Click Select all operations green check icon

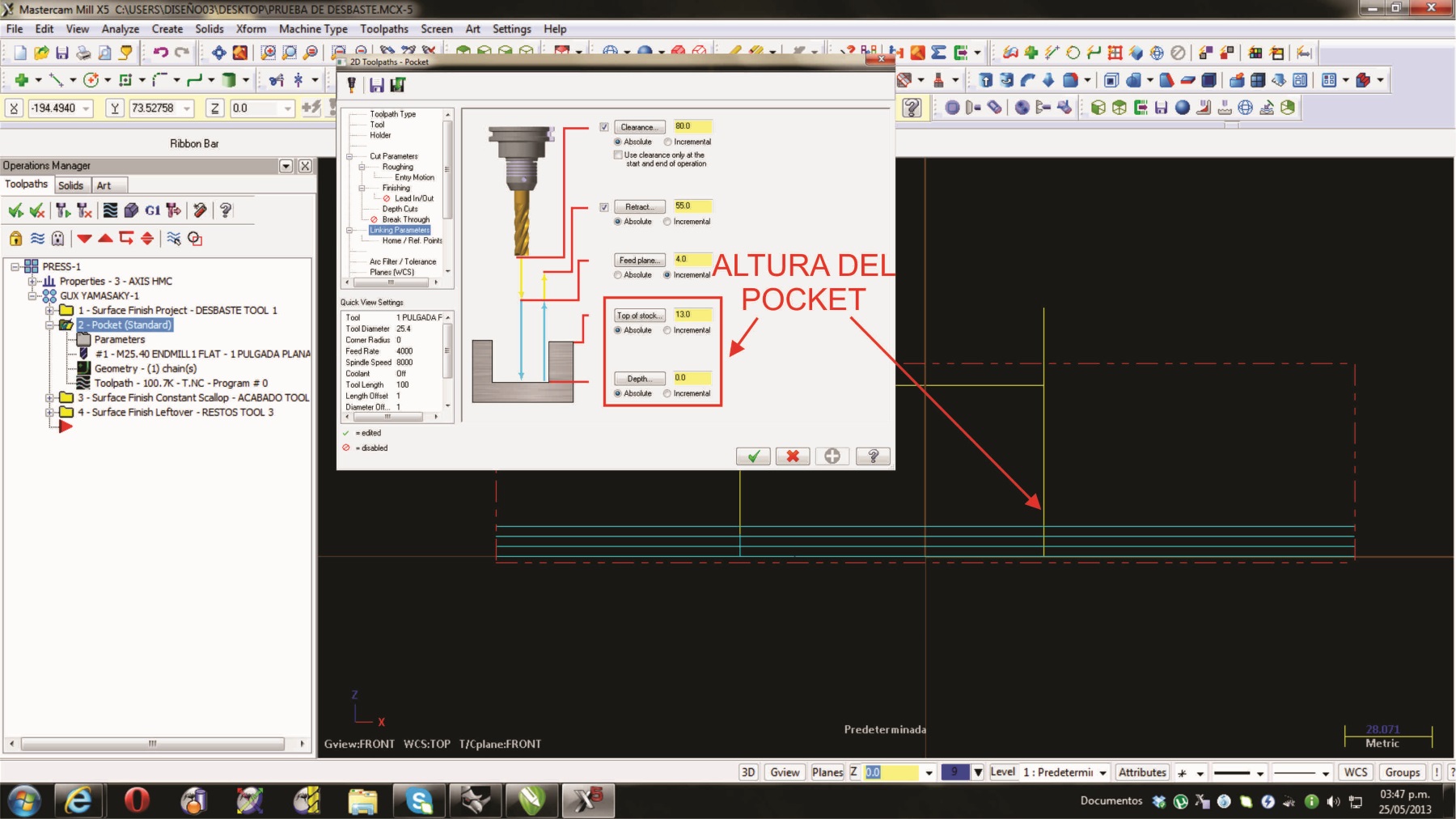[x=15, y=211]
